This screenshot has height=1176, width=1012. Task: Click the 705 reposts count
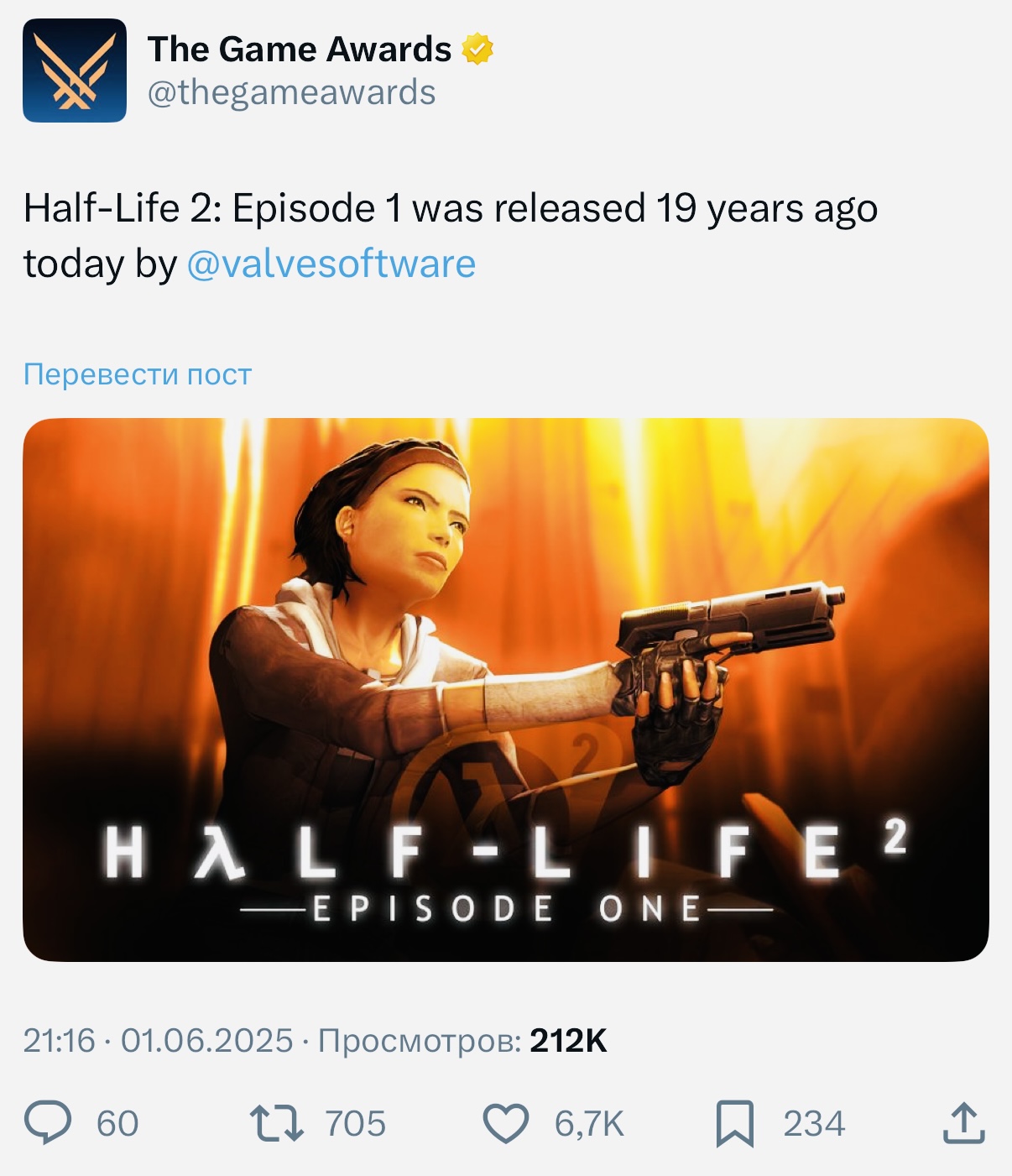(356, 1124)
